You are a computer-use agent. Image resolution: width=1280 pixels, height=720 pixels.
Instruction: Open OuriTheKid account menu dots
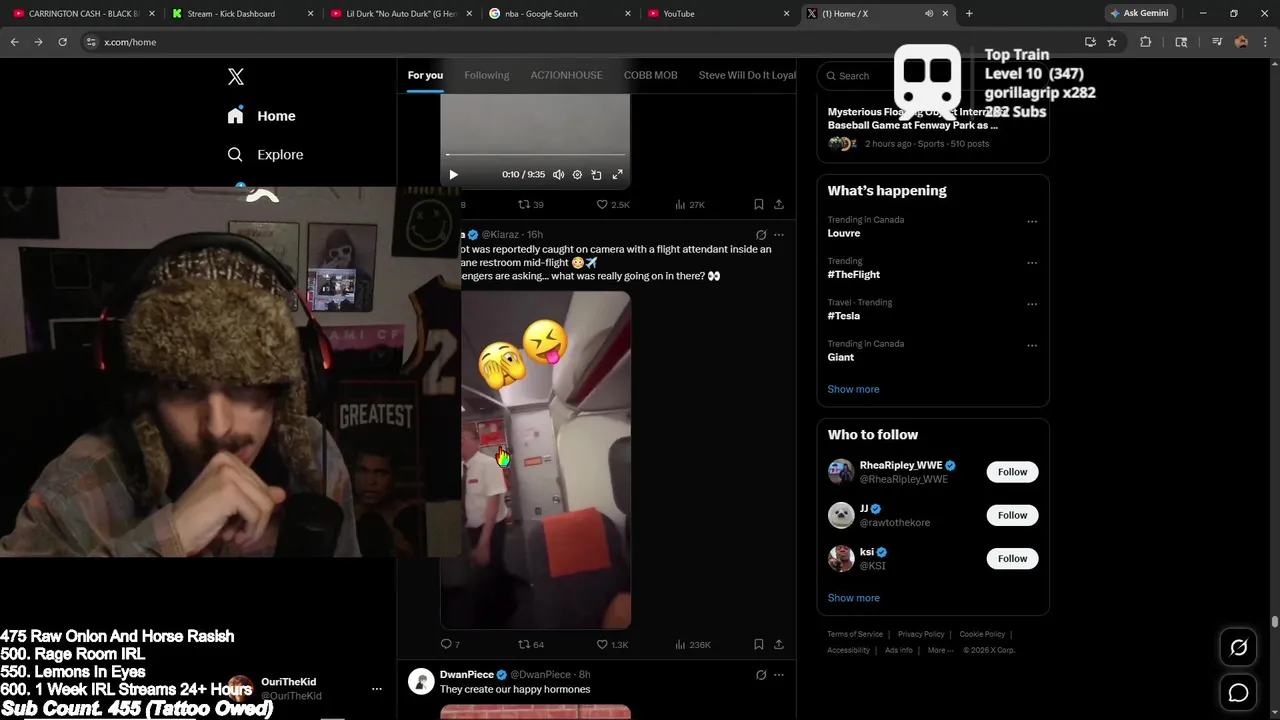click(x=377, y=689)
